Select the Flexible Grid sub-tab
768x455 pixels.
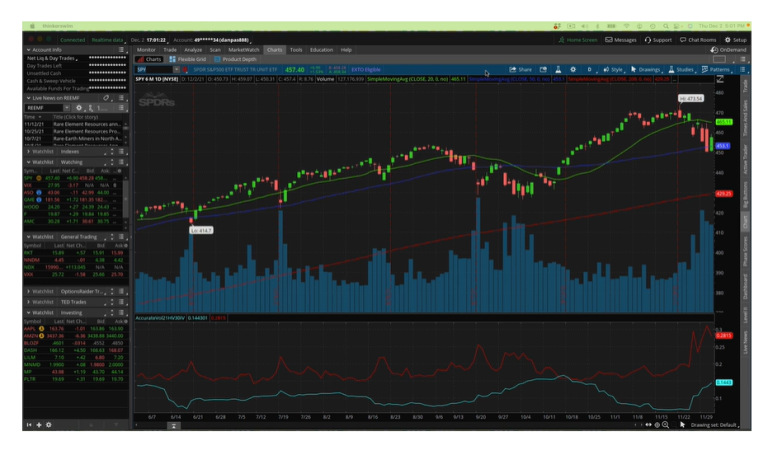[191, 59]
